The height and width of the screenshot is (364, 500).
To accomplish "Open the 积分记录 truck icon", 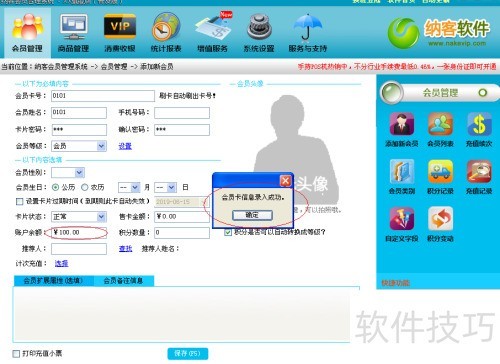I will click(x=440, y=171).
